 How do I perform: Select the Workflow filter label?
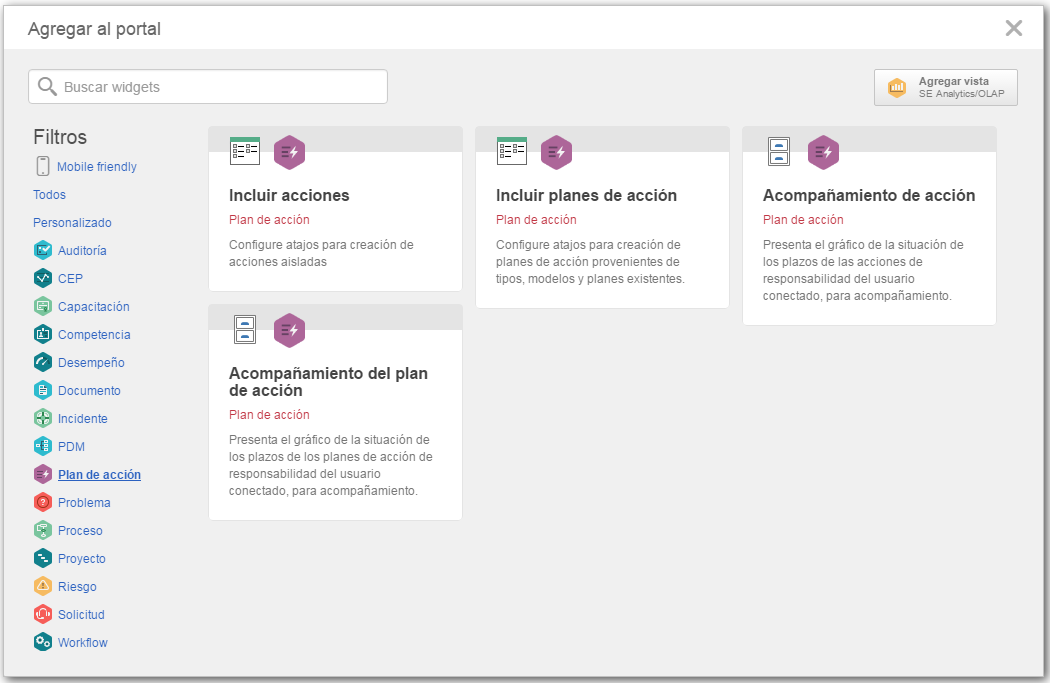82,643
